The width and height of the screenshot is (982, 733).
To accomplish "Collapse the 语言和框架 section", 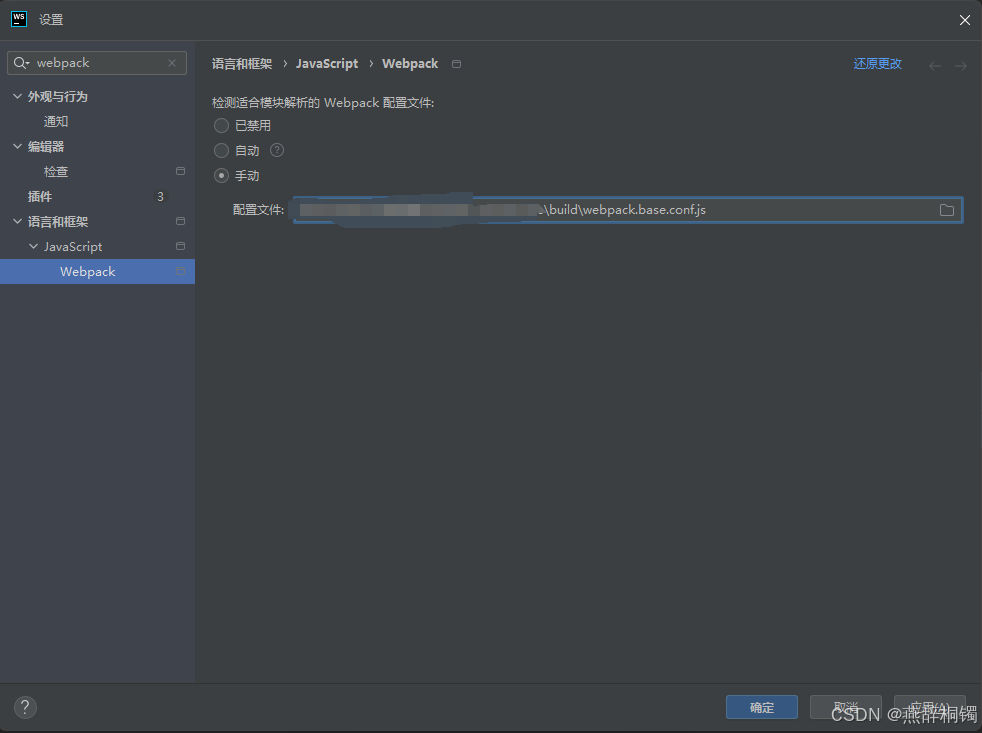I will pos(18,221).
